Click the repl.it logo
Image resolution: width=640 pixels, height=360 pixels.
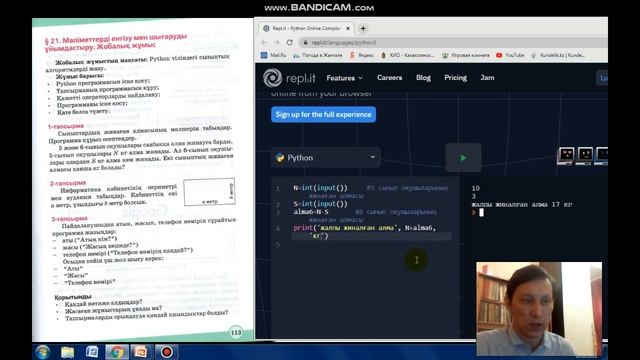point(289,78)
